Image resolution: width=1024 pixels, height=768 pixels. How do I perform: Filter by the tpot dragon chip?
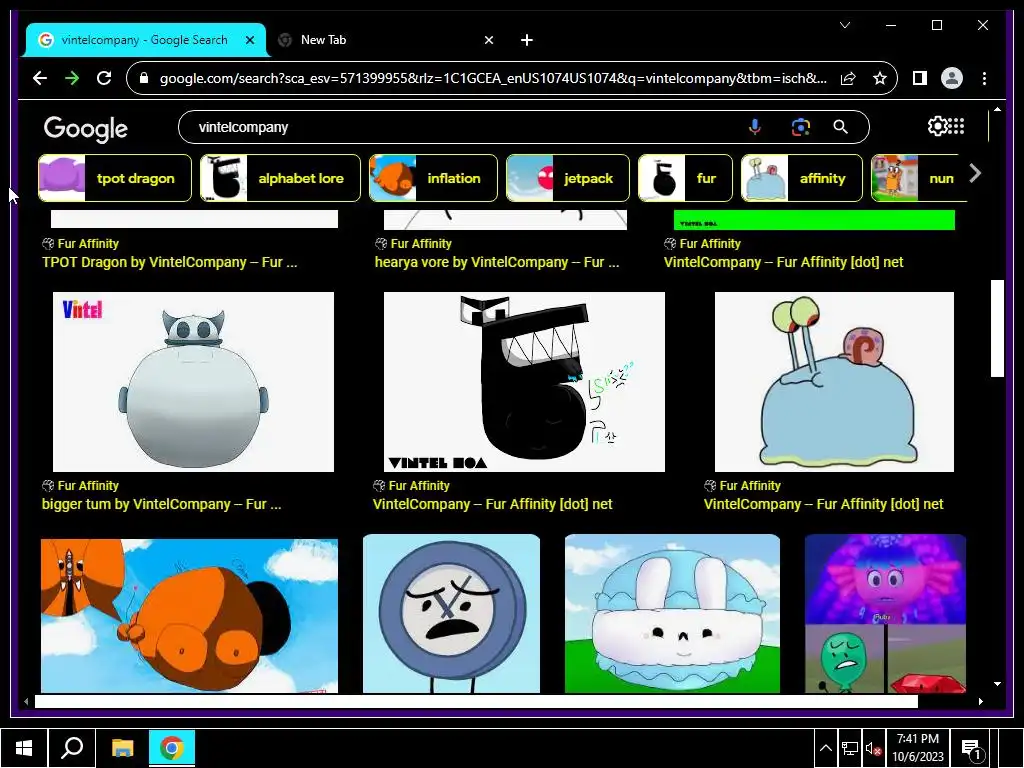tap(115, 178)
